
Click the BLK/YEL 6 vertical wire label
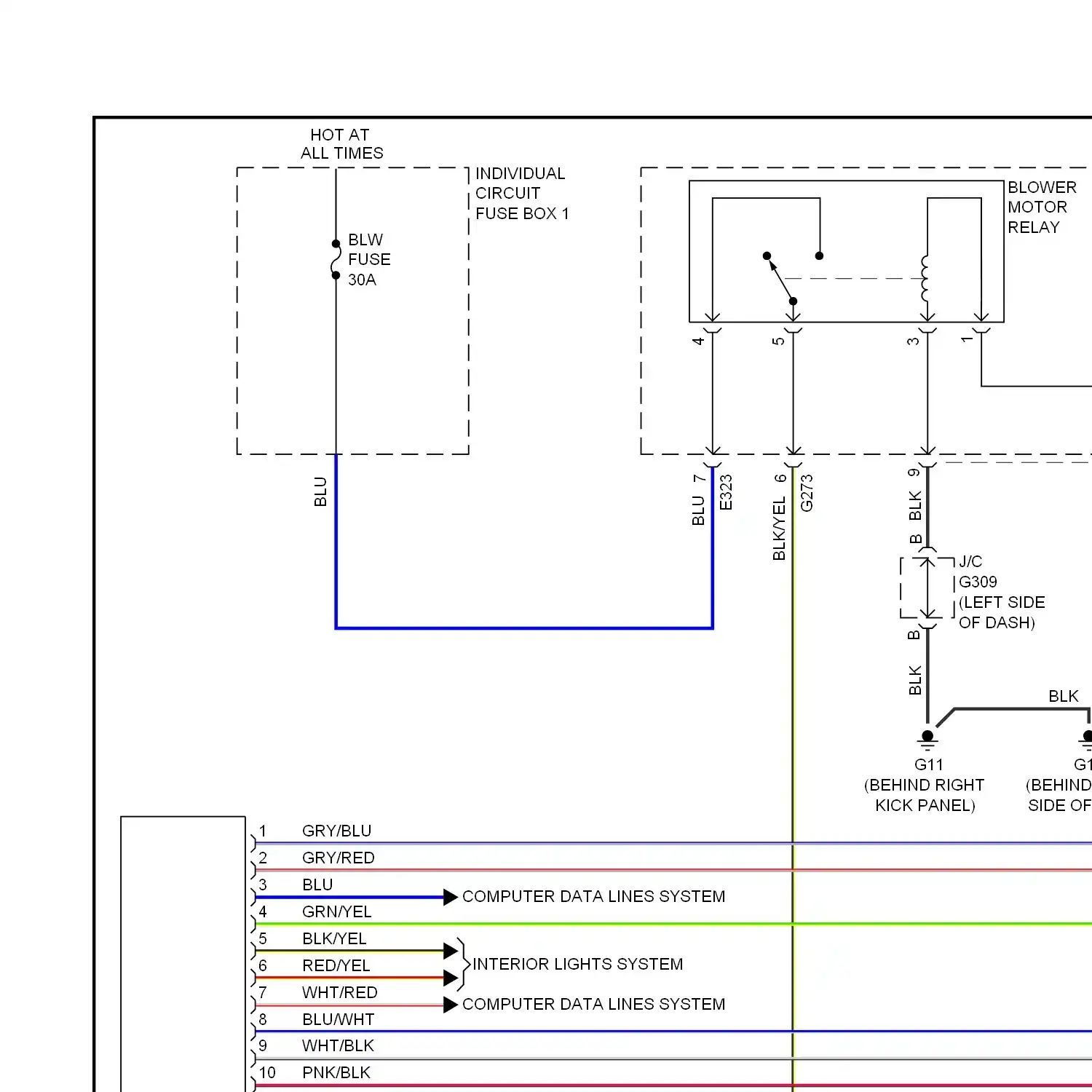point(780,517)
